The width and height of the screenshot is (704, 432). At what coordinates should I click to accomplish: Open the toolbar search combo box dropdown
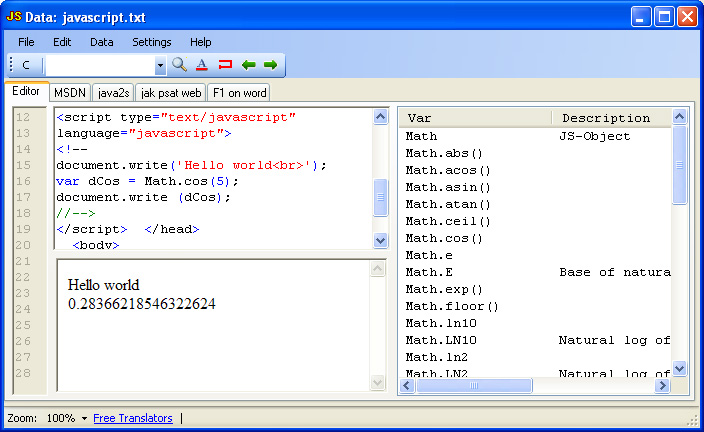click(x=160, y=65)
